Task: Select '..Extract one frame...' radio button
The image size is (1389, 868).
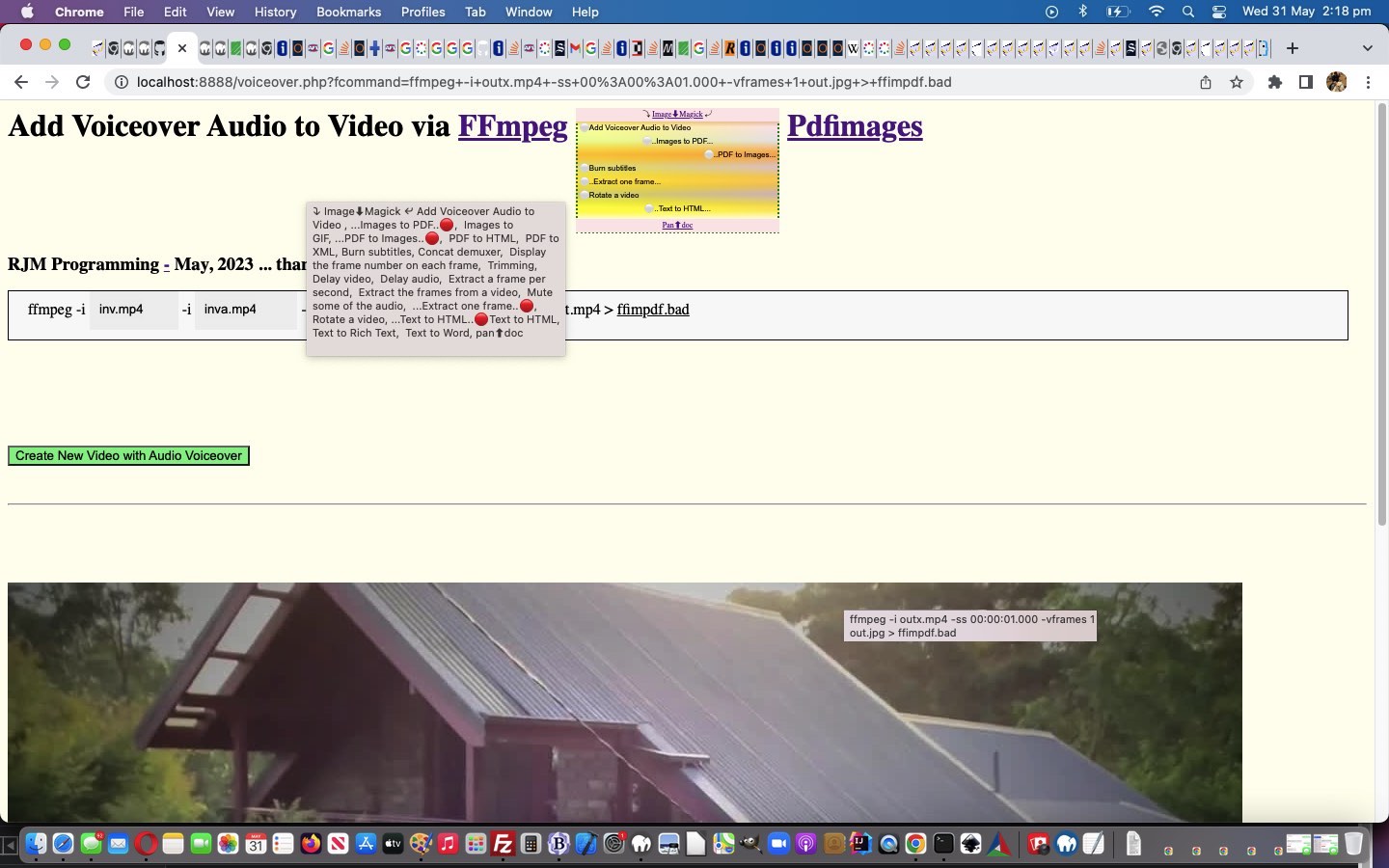Action: pyautogui.click(x=584, y=181)
